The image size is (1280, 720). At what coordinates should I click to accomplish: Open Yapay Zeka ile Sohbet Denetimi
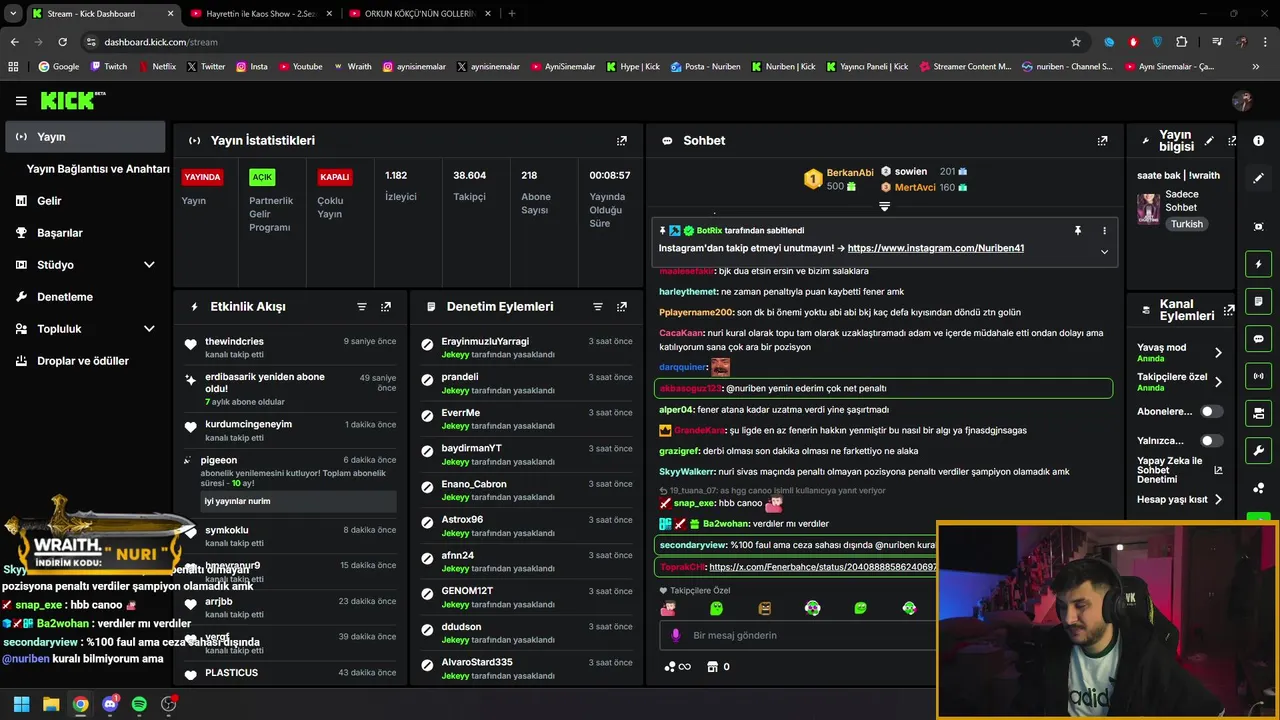(x=1179, y=470)
